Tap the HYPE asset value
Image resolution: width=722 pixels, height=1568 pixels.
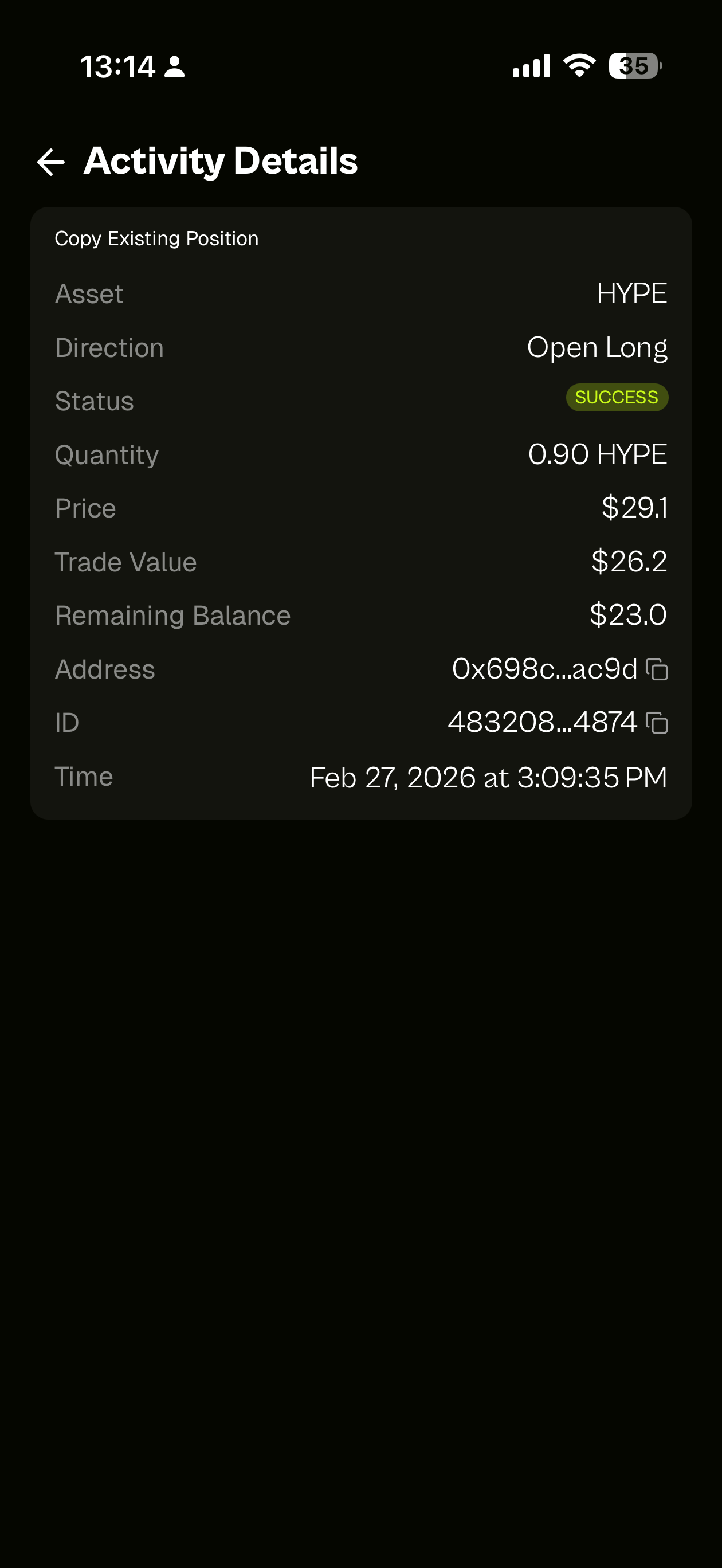coord(631,294)
